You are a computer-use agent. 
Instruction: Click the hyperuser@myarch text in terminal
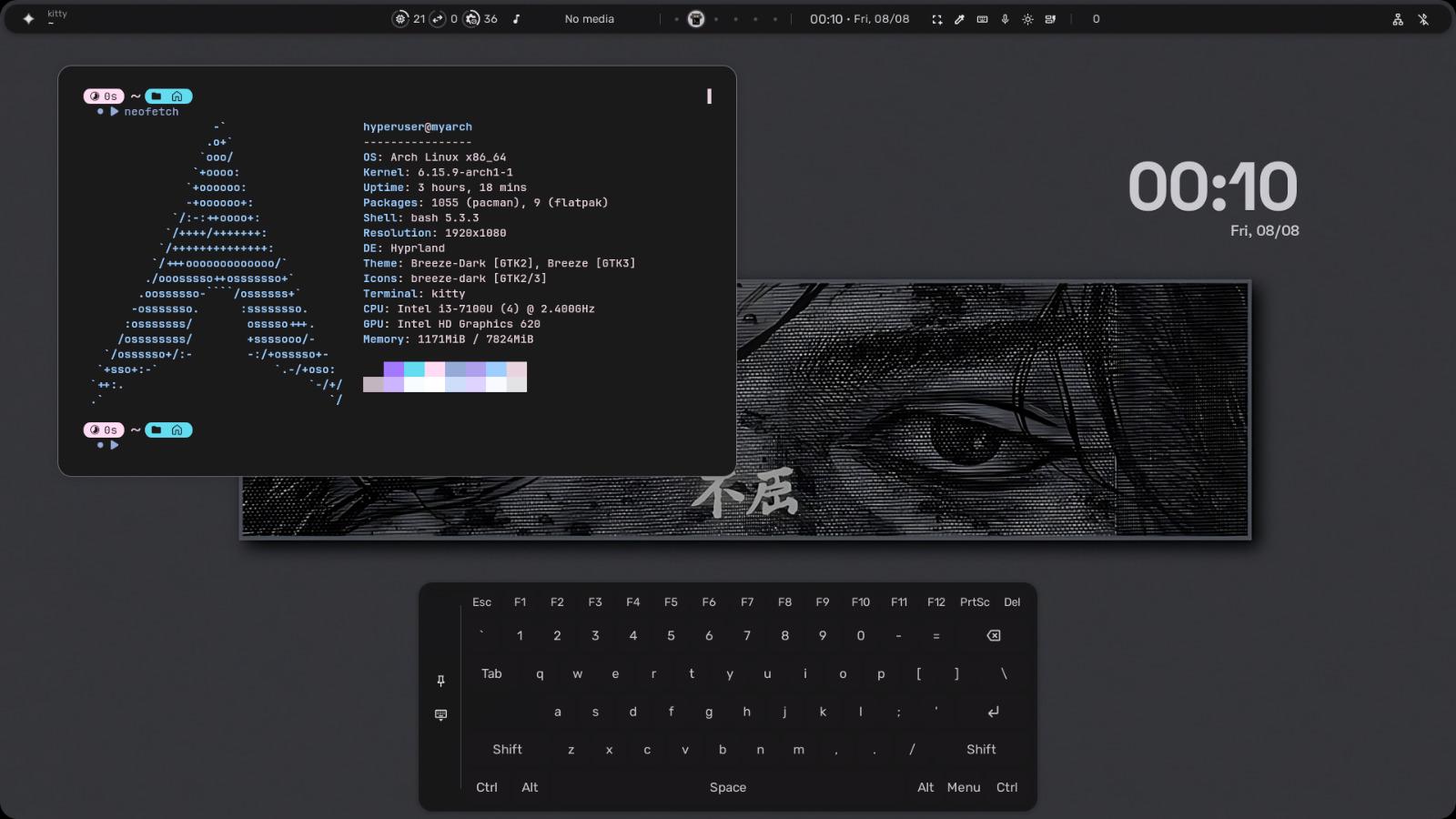click(418, 127)
